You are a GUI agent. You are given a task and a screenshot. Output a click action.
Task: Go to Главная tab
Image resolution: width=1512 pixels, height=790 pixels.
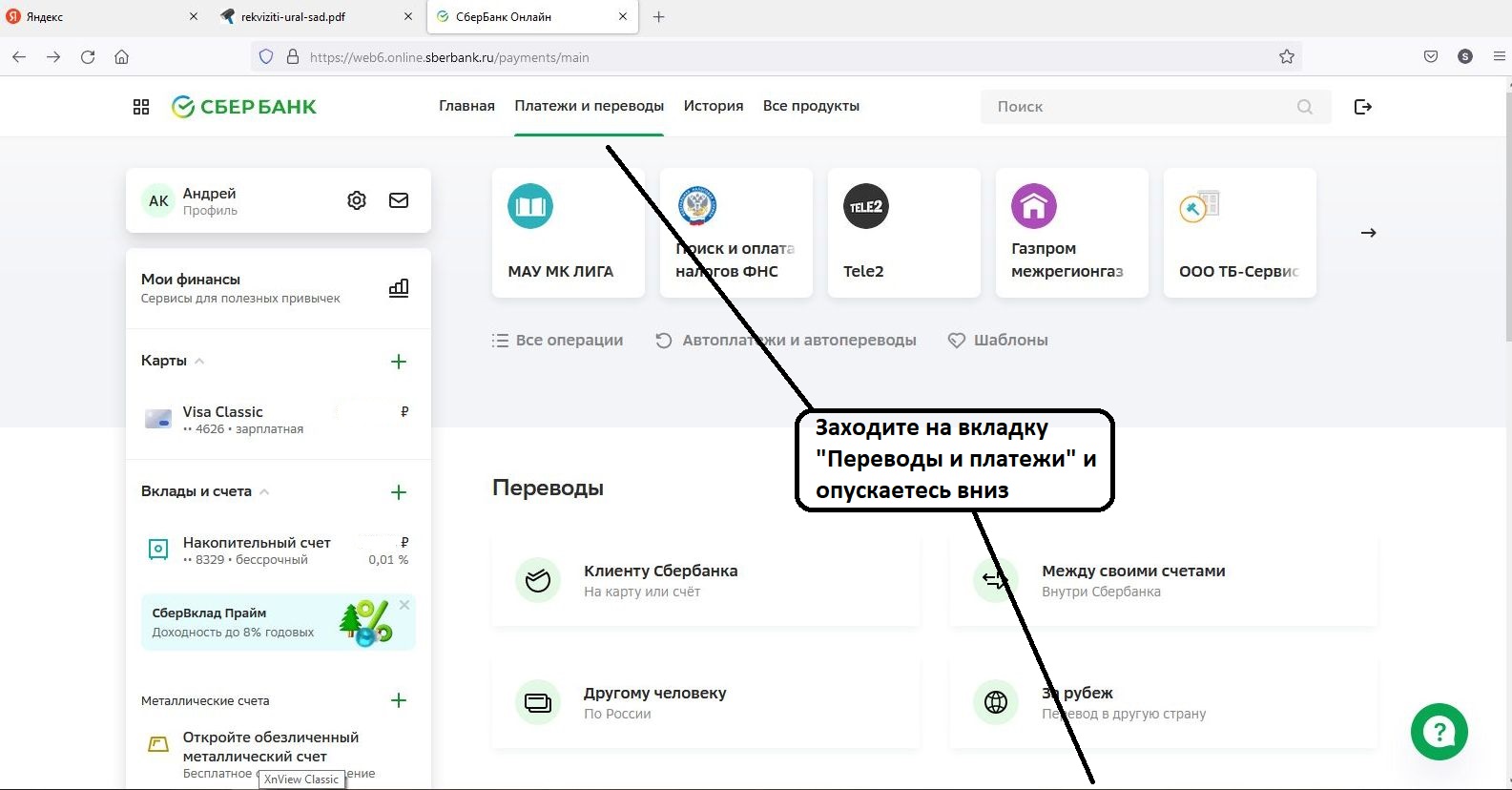(x=466, y=106)
